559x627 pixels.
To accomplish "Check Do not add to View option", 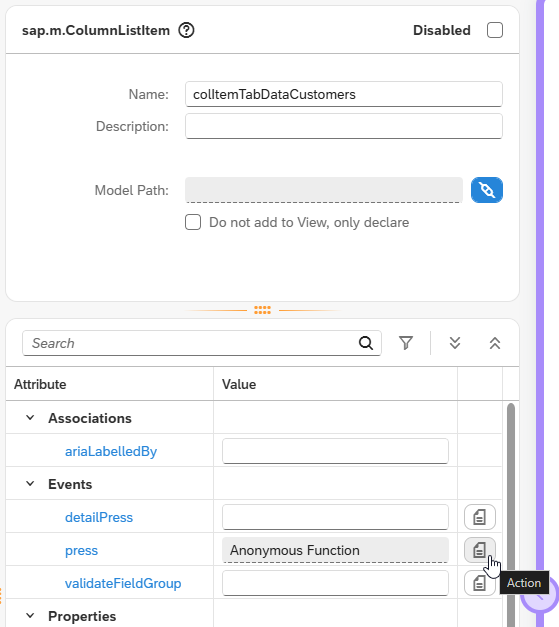I will pyautogui.click(x=193, y=222).
